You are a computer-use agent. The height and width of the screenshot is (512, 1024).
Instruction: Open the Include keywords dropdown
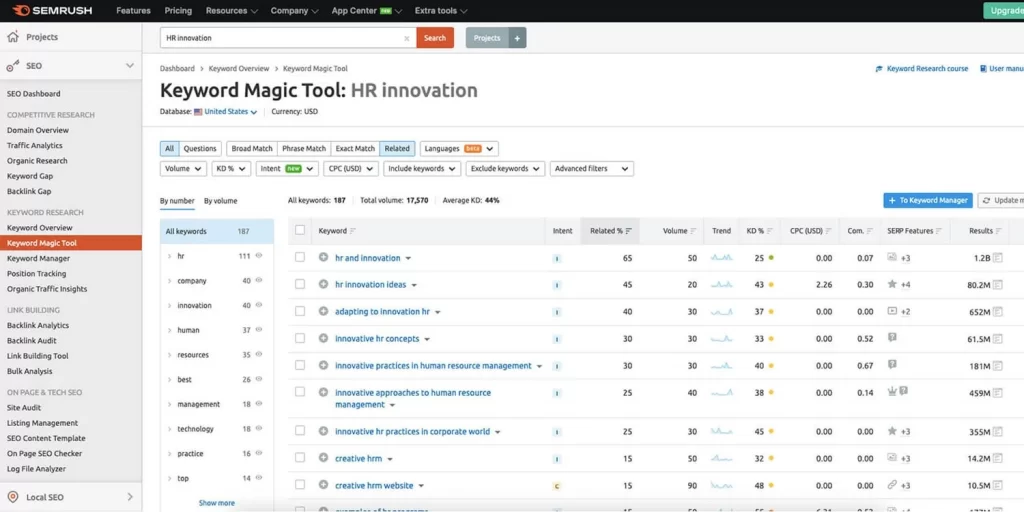(x=421, y=168)
